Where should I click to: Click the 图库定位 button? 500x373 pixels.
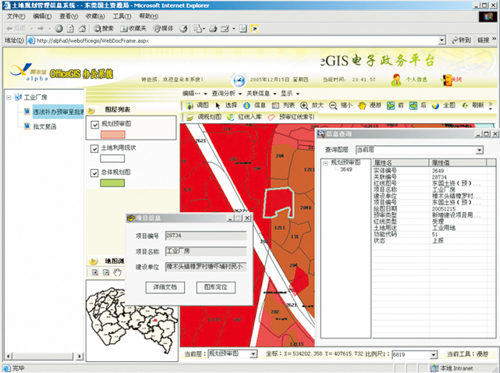(216, 287)
